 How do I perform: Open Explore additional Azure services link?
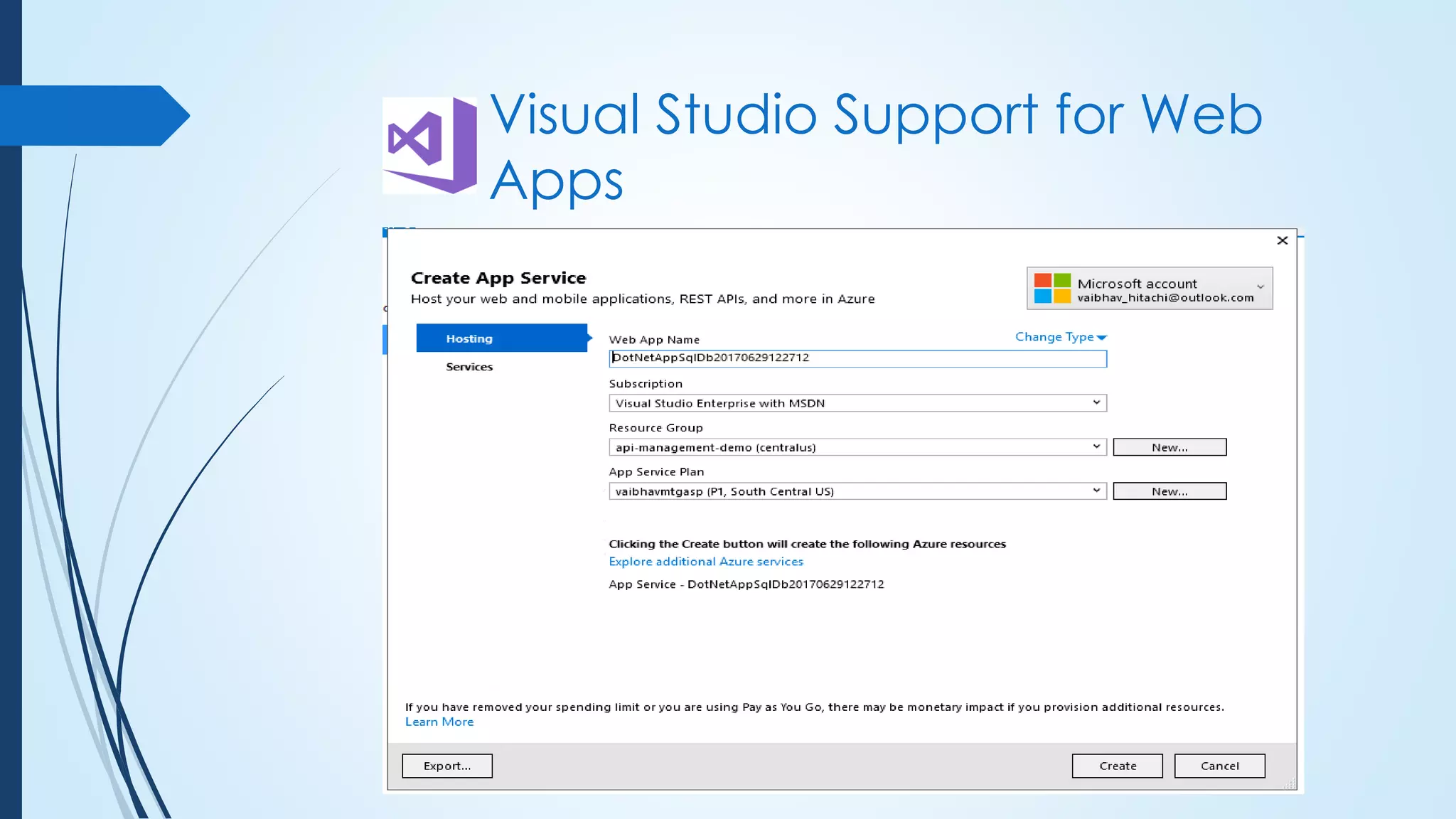pyautogui.click(x=706, y=562)
